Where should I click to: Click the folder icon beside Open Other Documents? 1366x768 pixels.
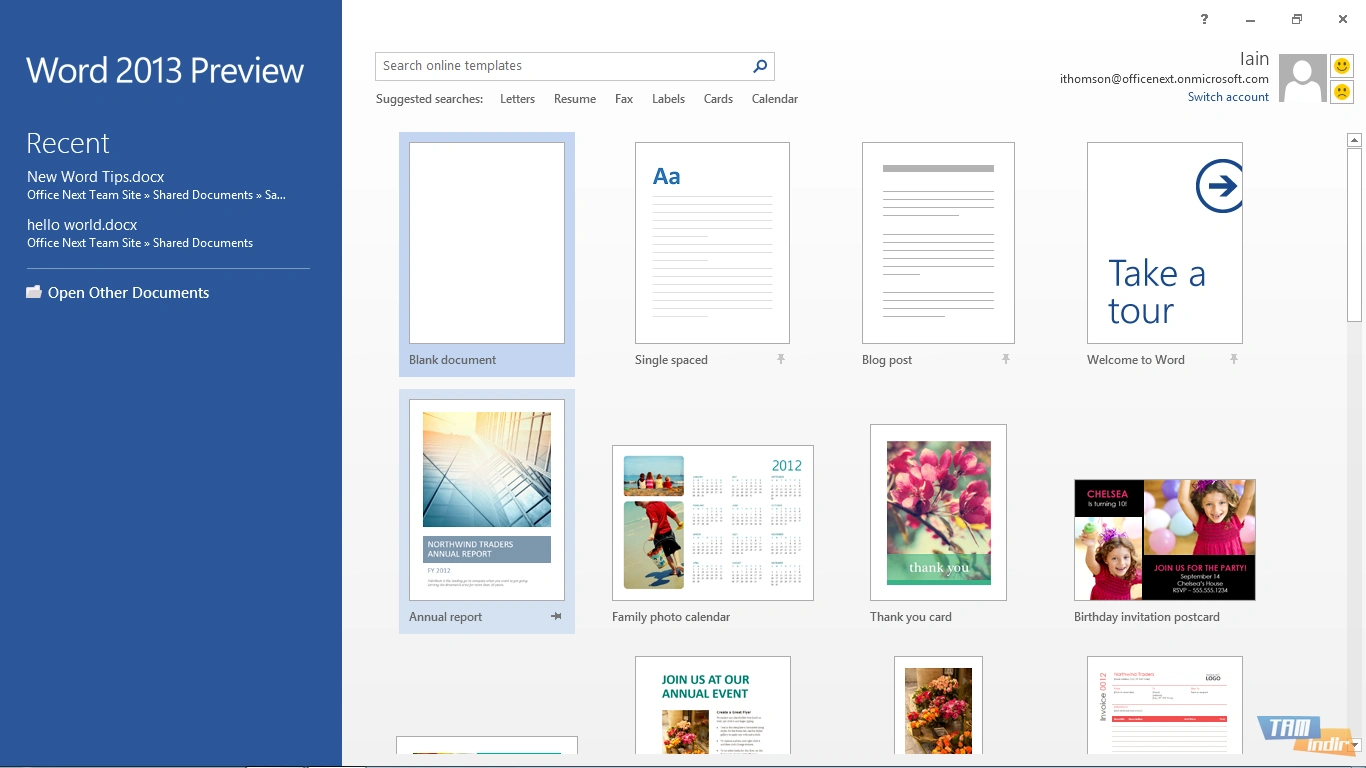(x=34, y=292)
